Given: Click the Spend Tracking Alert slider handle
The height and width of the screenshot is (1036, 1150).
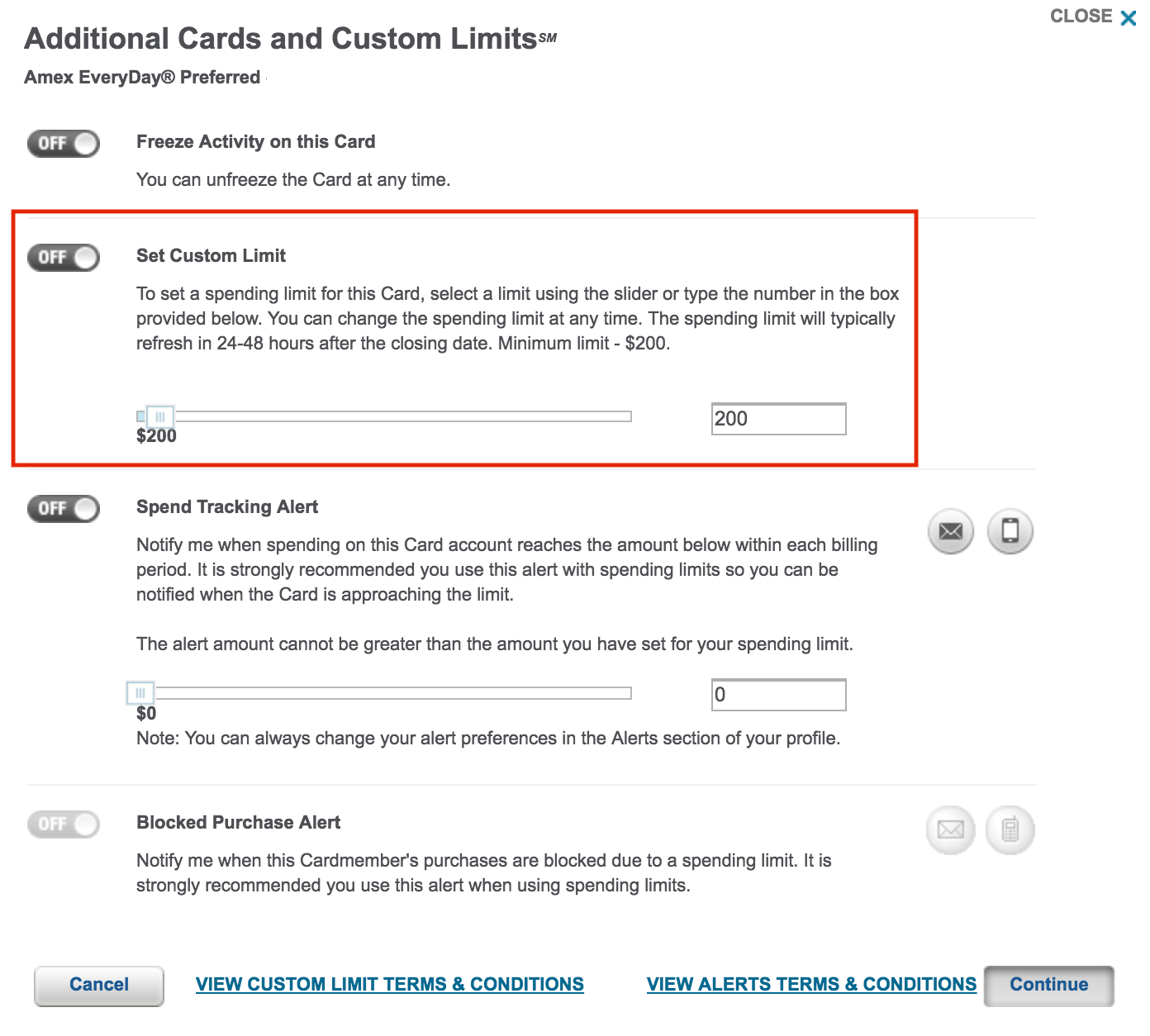Looking at the screenshot, I should tap(140, 693).
